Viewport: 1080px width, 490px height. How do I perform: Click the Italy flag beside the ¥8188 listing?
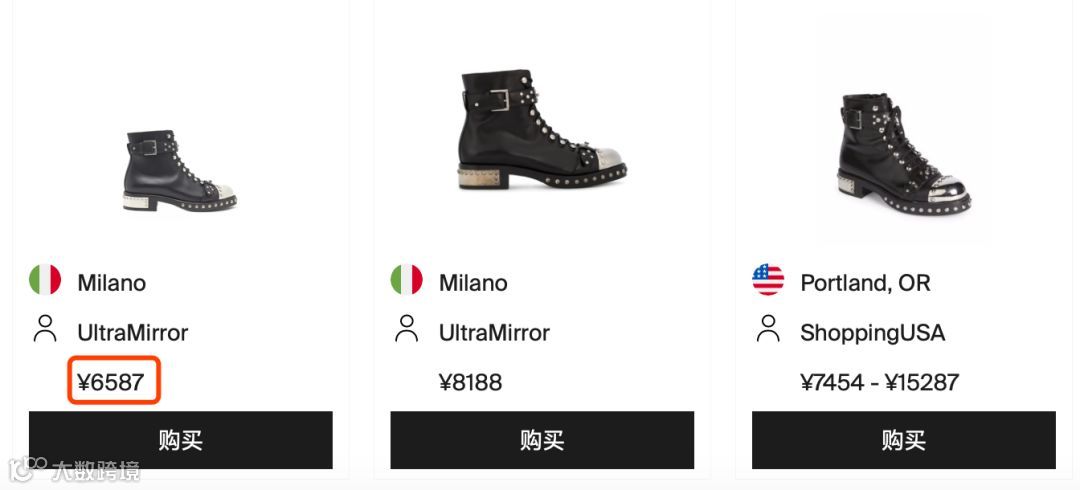[406, 279]
